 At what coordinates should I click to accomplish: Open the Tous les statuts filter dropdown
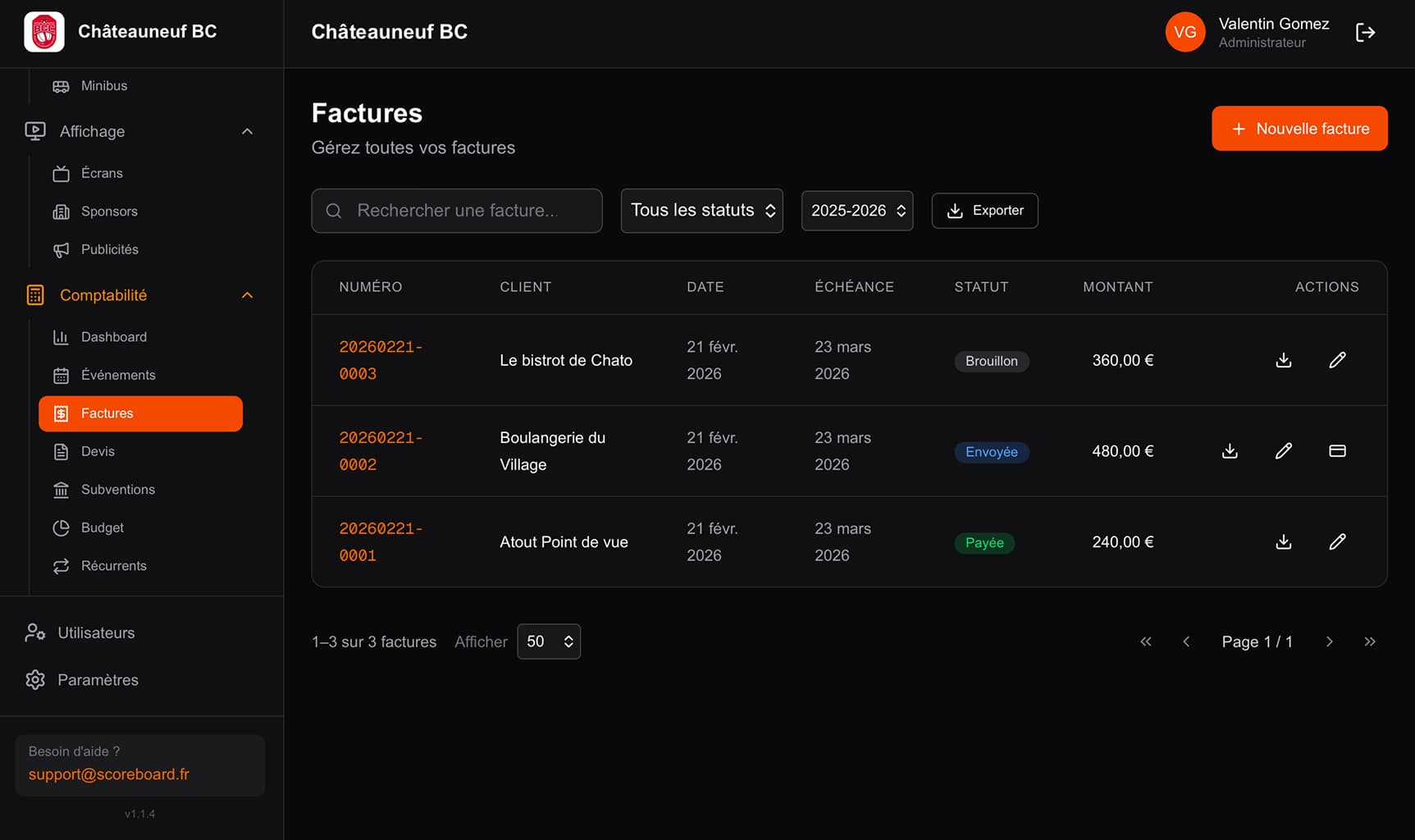701,211
